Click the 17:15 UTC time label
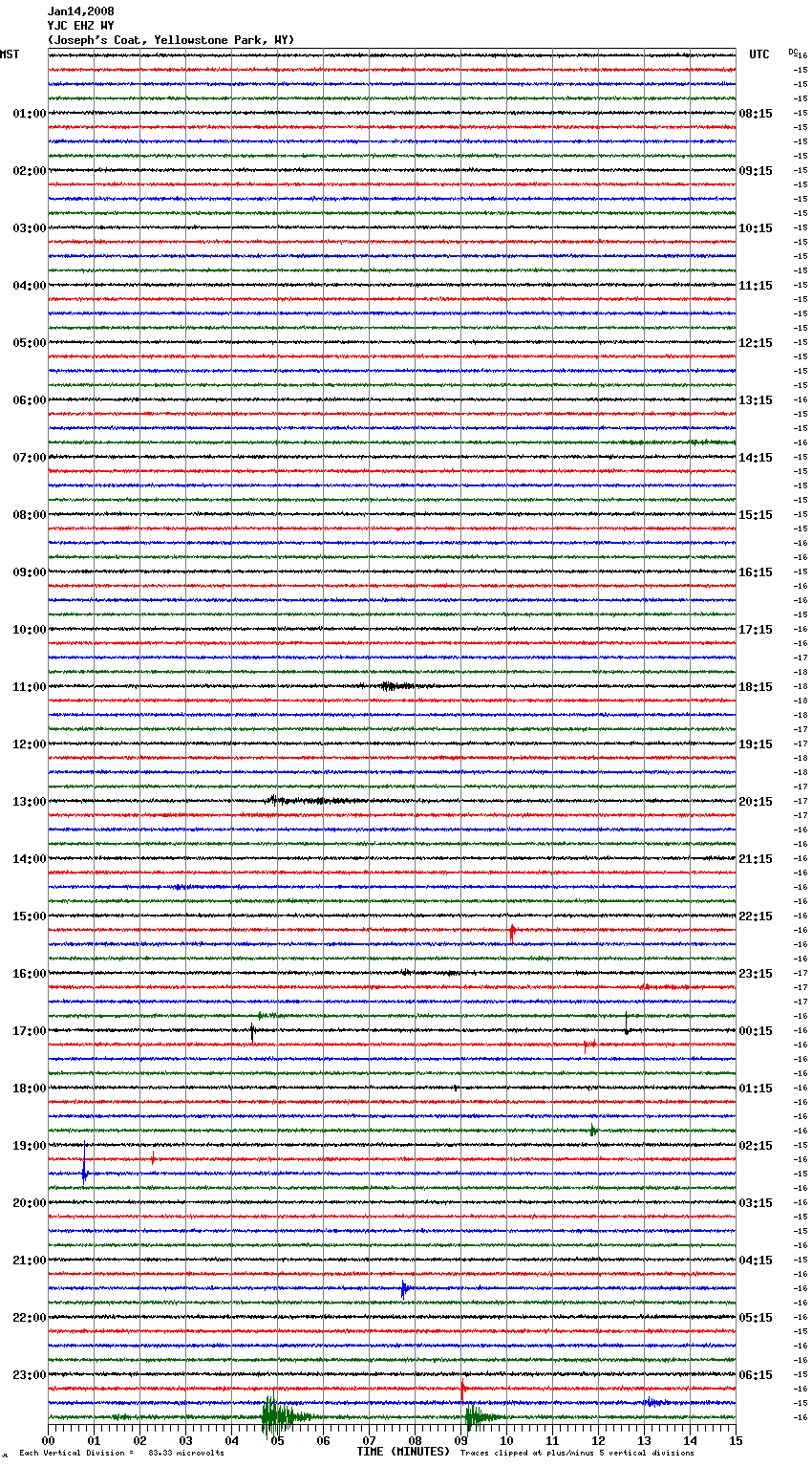 tap(756, 630)
